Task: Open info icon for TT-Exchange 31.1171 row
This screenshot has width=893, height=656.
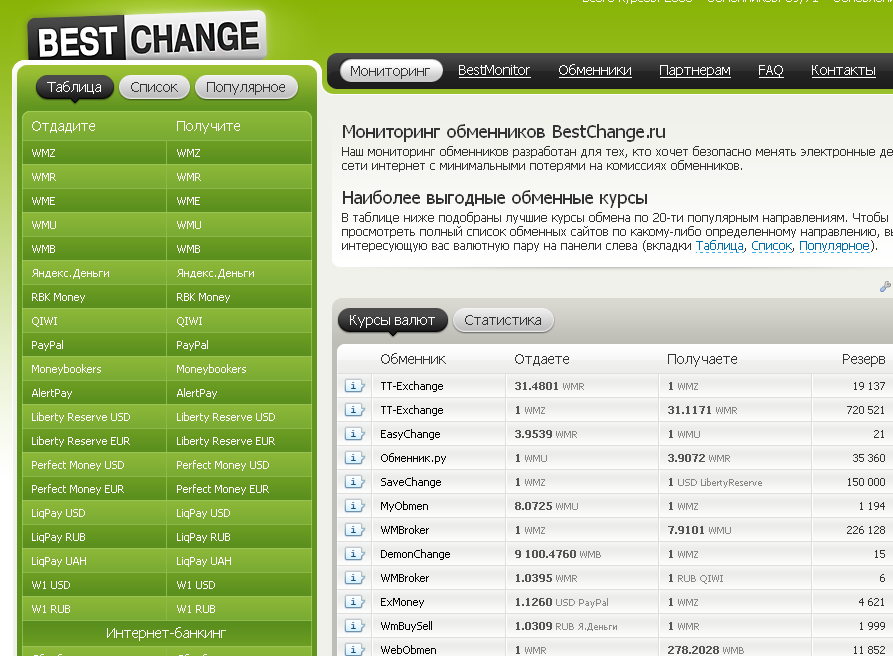Action: [354, 410]
